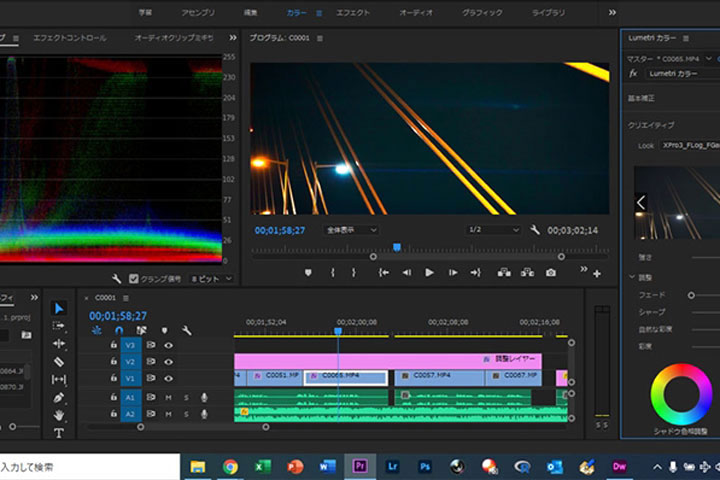Collapse the 調整 section

click(632, 277)
